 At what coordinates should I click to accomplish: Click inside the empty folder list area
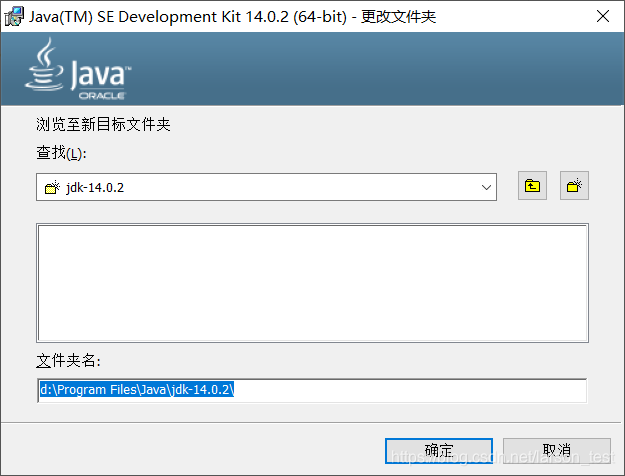point(312,283)
